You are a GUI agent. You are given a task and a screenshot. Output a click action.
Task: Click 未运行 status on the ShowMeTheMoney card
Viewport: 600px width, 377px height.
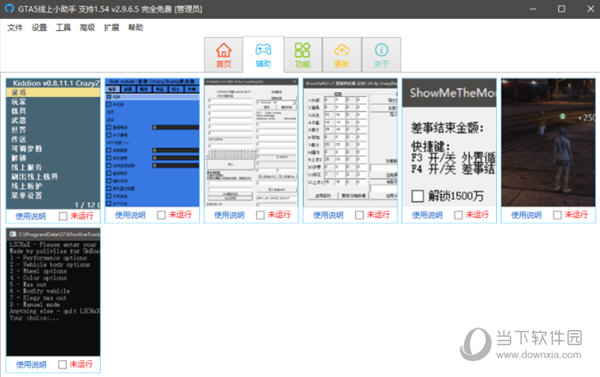point(477,215)
